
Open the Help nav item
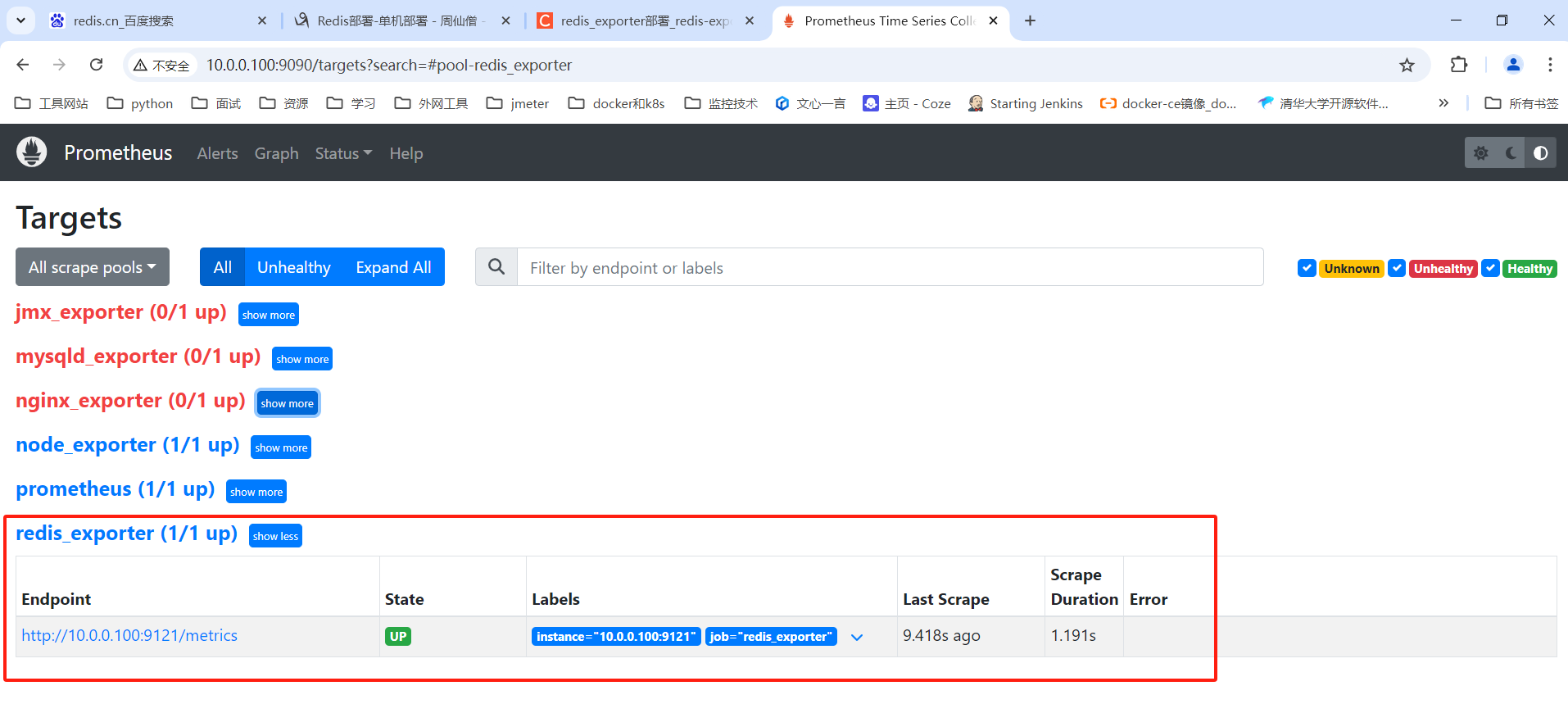pos(406,153)
